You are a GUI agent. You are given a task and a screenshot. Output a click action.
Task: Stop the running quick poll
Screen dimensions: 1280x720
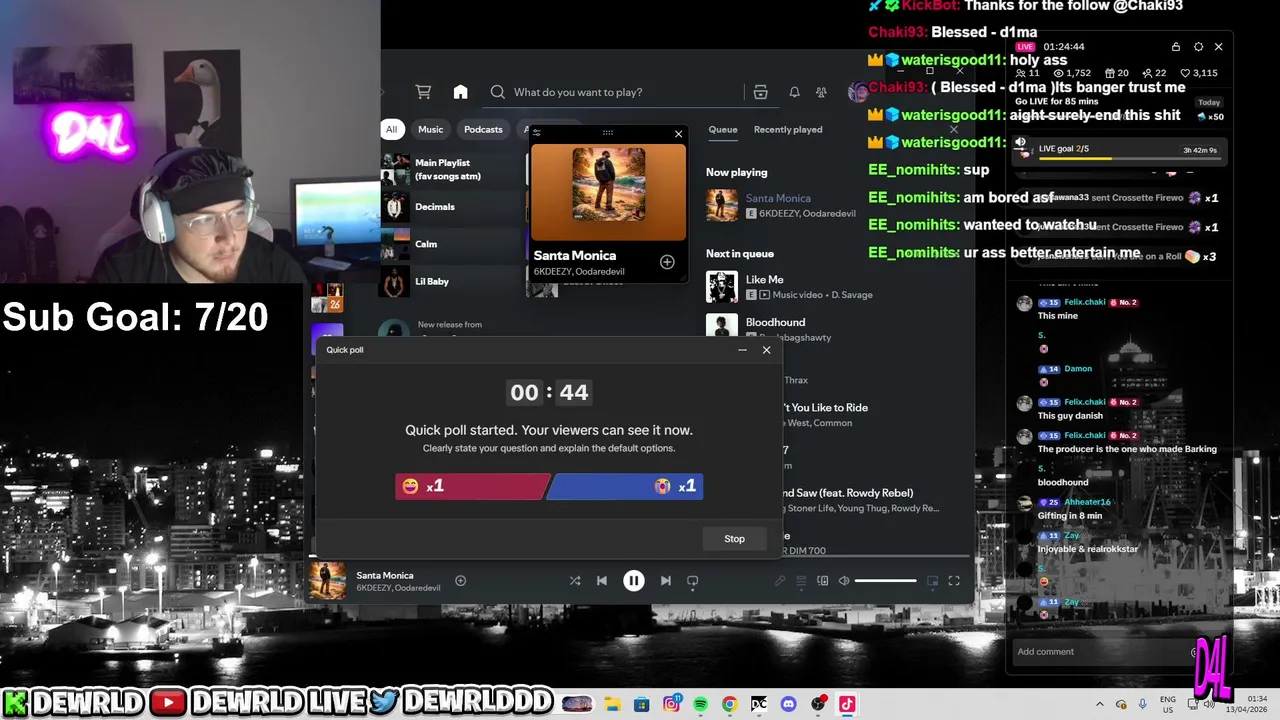click(734, 538)
